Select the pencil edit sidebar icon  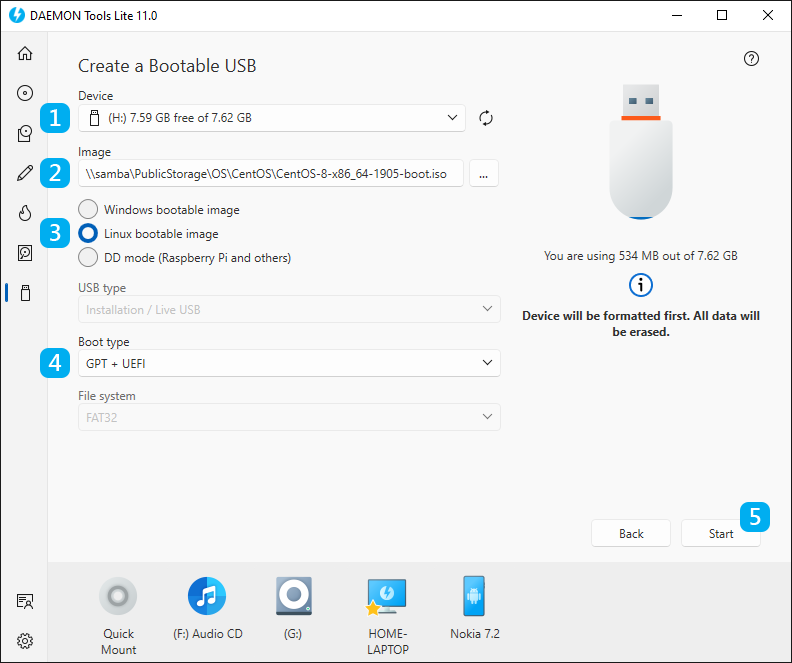(x=25, y=173)
